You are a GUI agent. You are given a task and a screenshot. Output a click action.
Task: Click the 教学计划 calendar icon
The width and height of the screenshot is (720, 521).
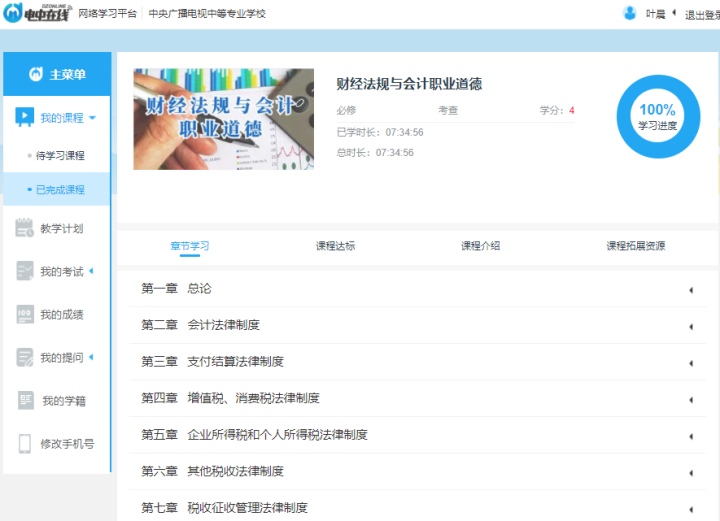click(x=25, y=228)
